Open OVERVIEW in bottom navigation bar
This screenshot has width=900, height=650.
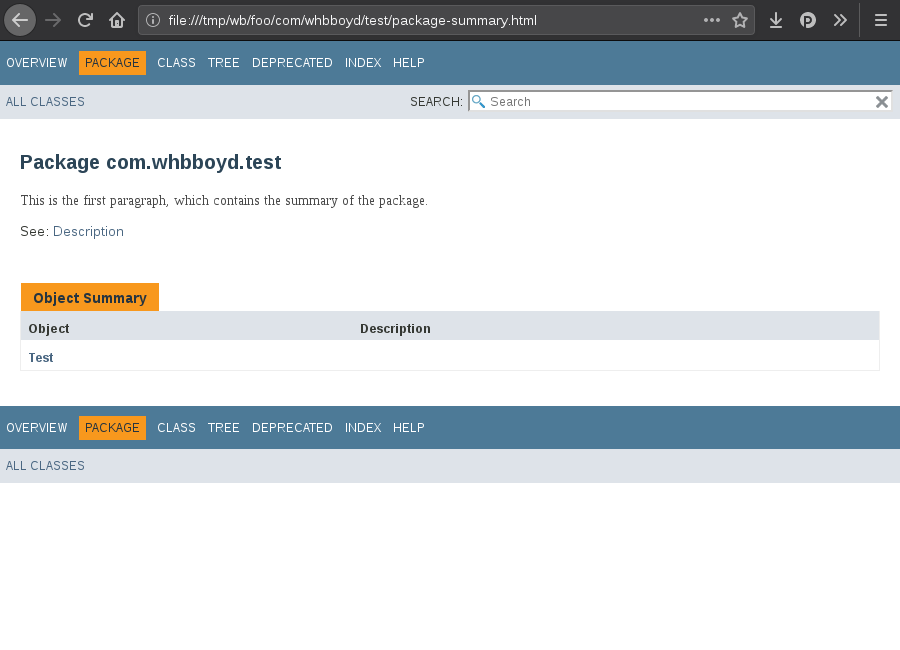[x=37, y=428]
